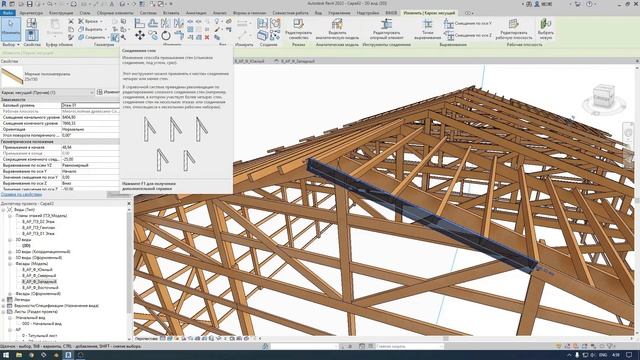Viewport: 640px width, 360px height.
Task: Click the Соединить join geometry tool
Action: (x=92, y=37)
